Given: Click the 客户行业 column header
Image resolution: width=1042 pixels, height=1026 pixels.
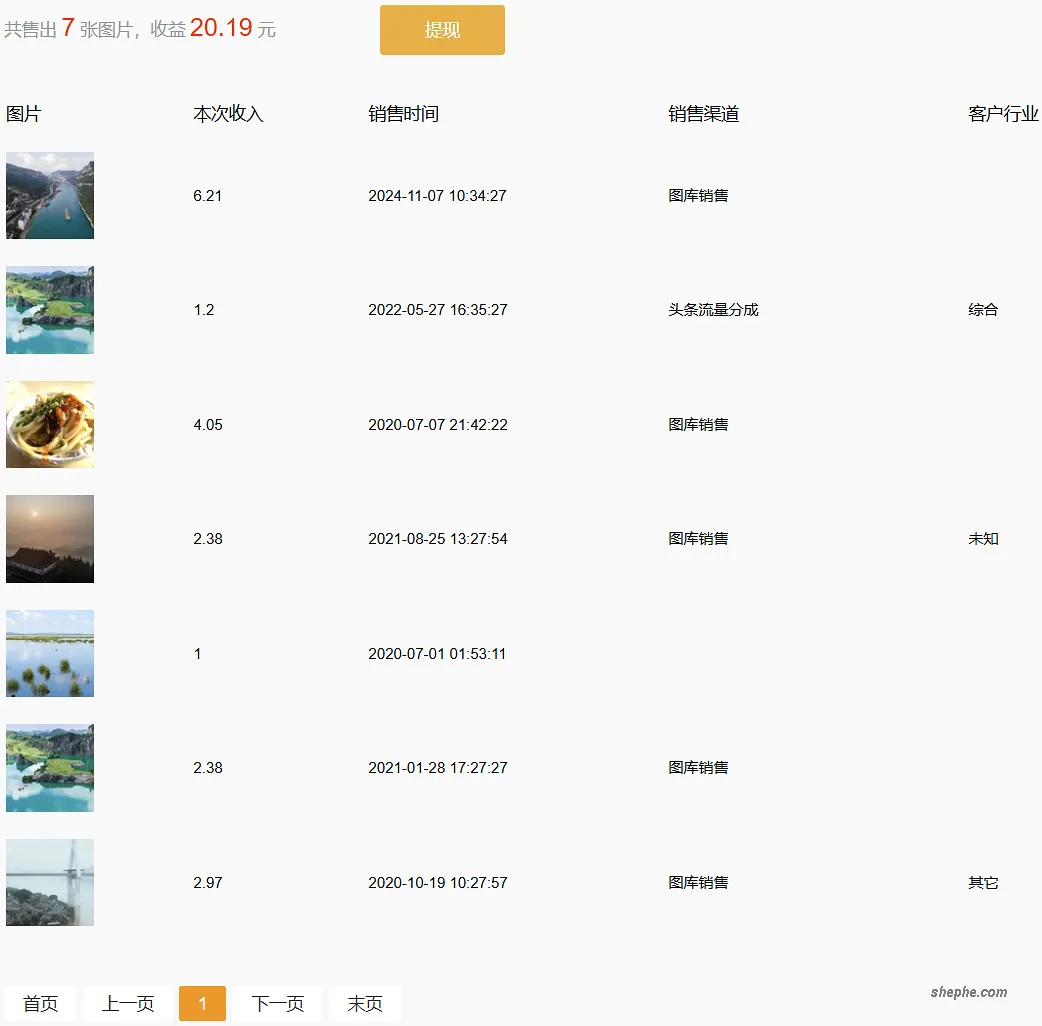Looking at the screenshot, I should click(1003, 114).
